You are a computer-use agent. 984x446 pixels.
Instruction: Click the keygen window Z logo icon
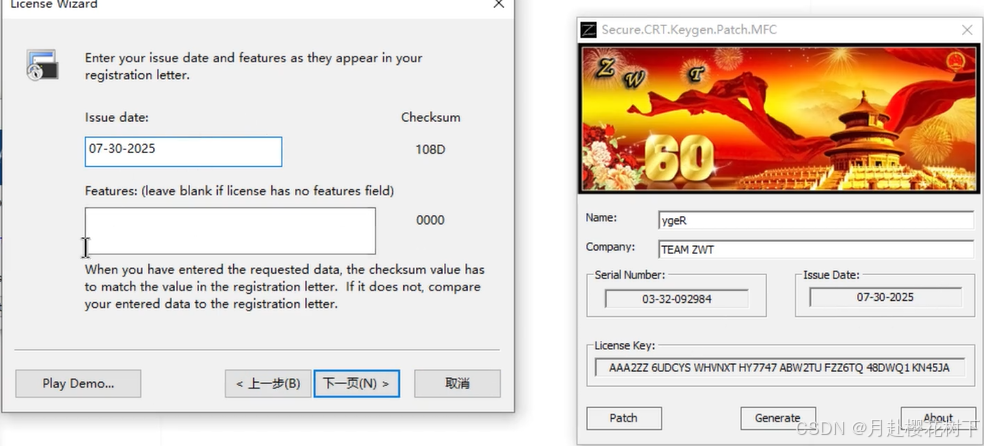tap(589, 29)
